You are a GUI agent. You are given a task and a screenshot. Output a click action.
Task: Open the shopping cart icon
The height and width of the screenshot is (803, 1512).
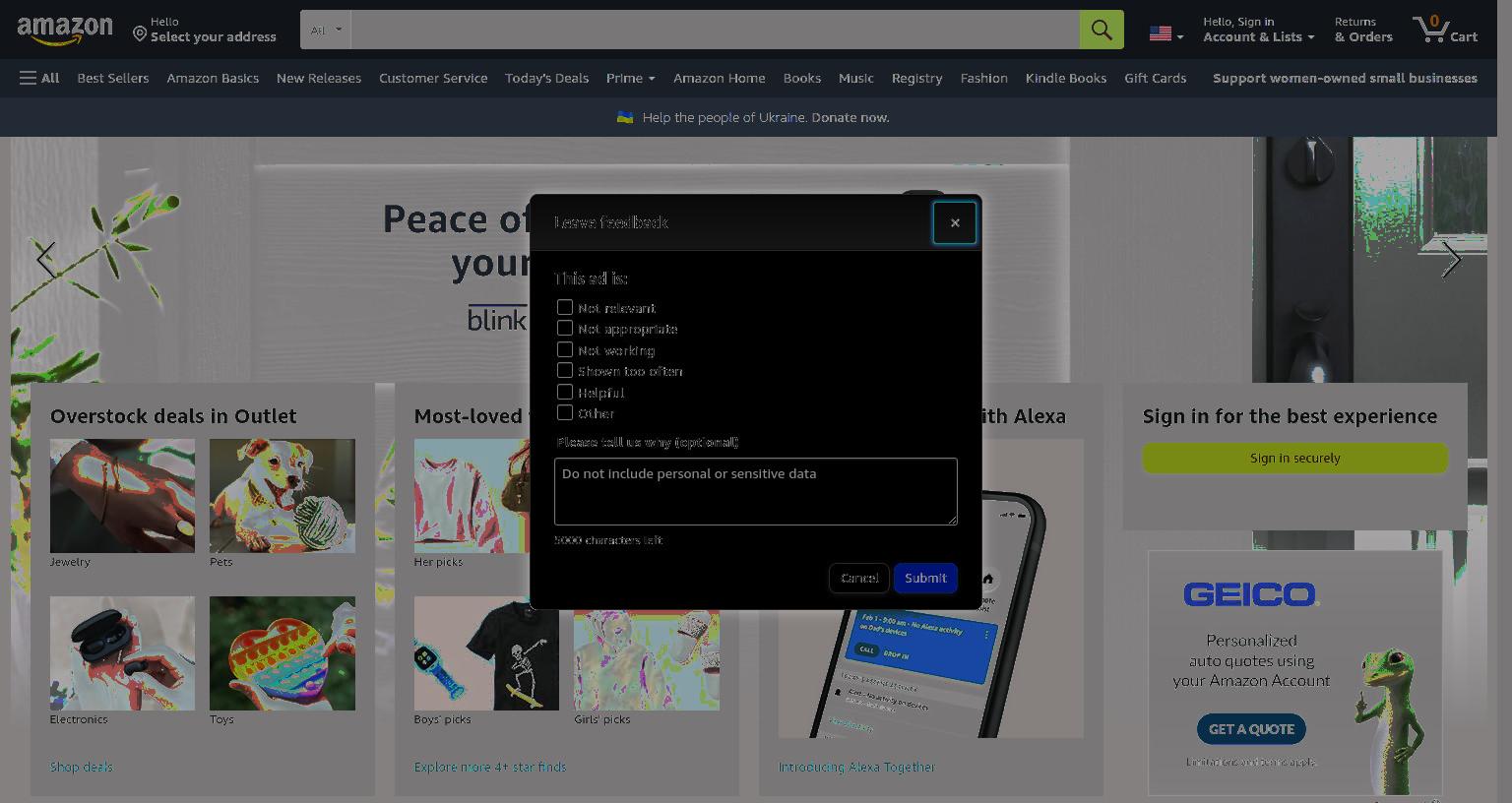tap(1445, 30)
